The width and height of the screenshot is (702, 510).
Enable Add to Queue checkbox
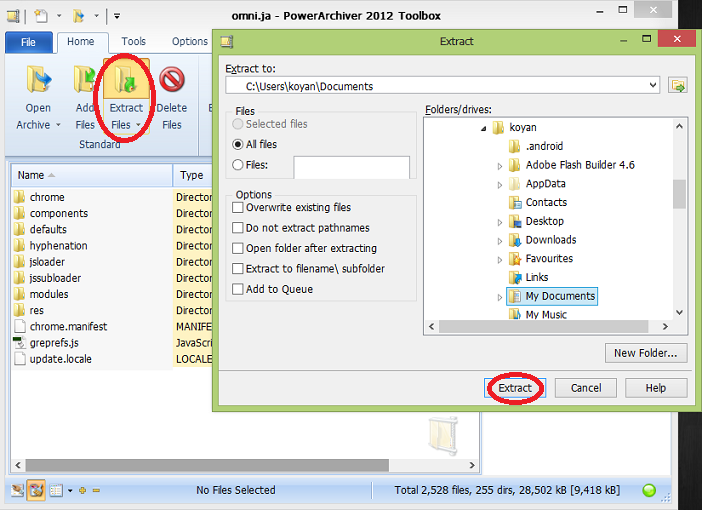click(238, 289)
